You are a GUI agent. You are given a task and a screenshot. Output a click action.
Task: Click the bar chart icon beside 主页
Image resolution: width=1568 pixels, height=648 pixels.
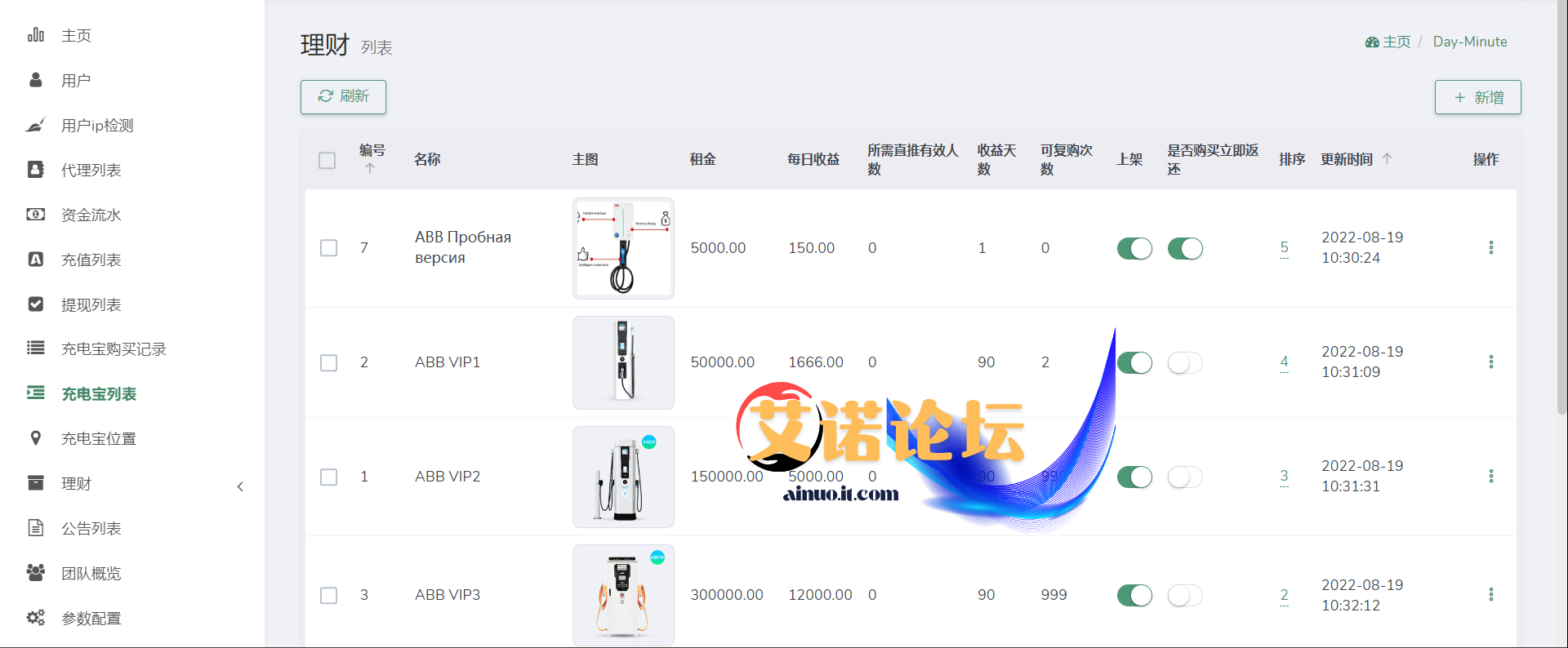(36, 35)
